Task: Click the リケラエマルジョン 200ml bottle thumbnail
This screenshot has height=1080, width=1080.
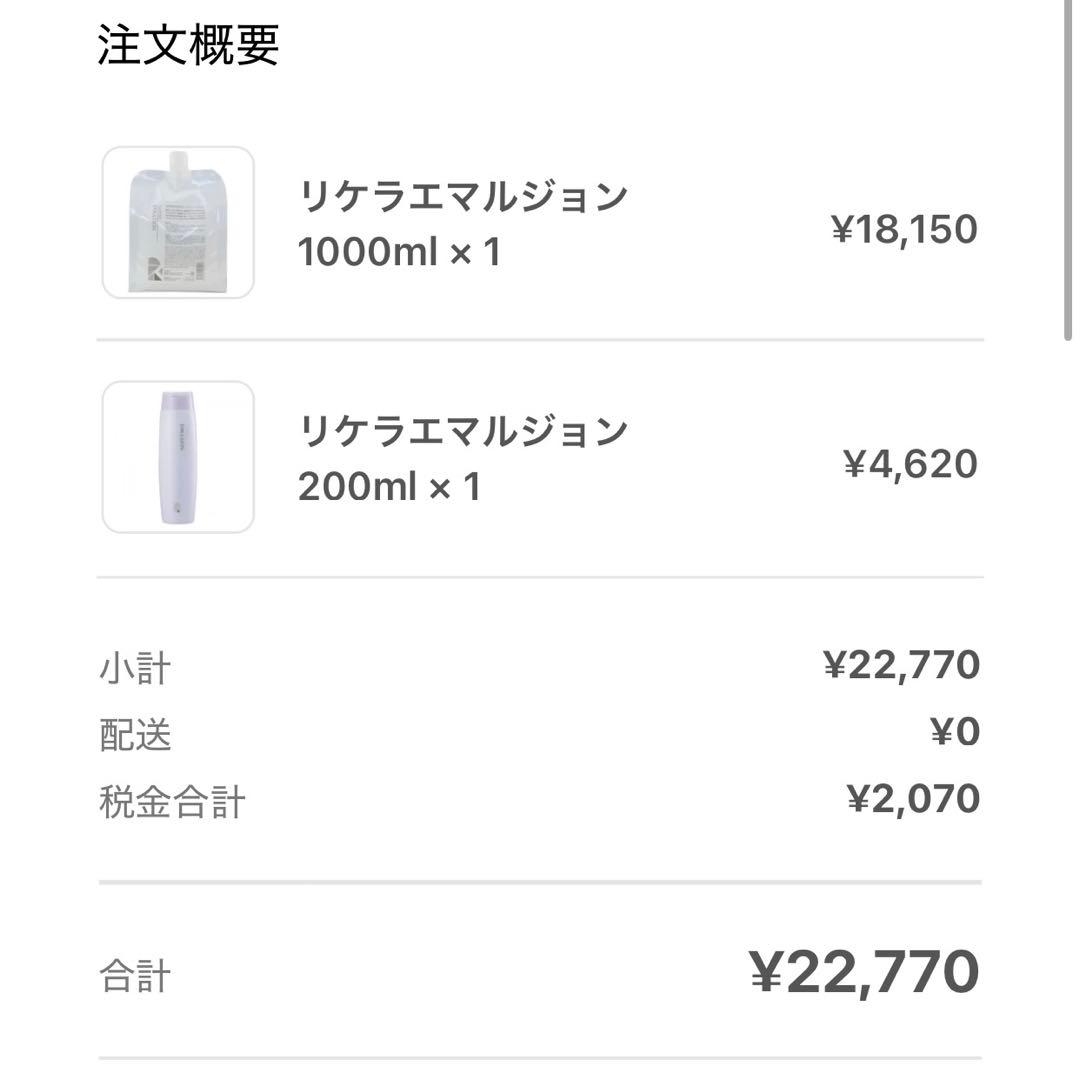Action: [x=177, y=456]
